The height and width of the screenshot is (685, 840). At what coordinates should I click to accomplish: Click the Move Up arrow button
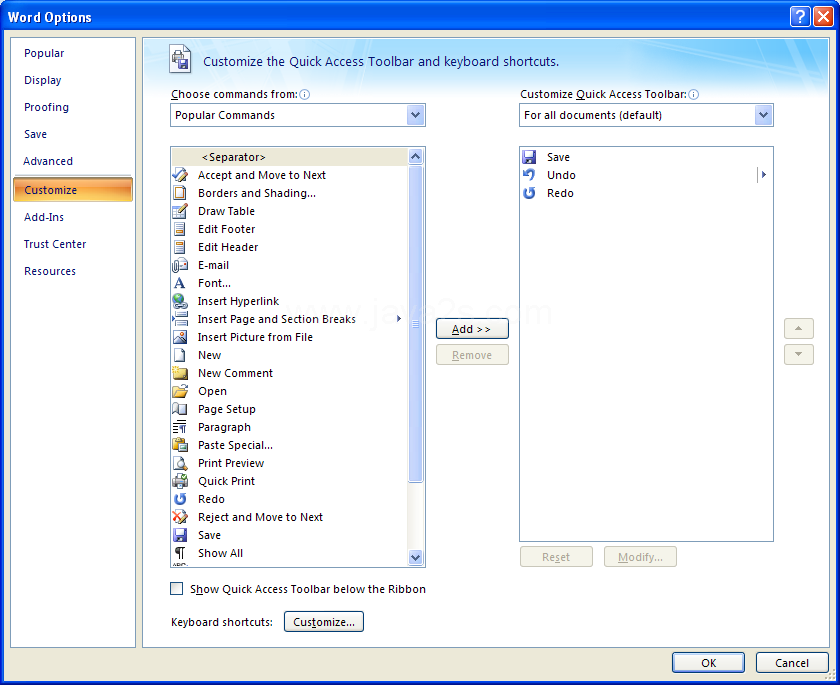(799, 328)
